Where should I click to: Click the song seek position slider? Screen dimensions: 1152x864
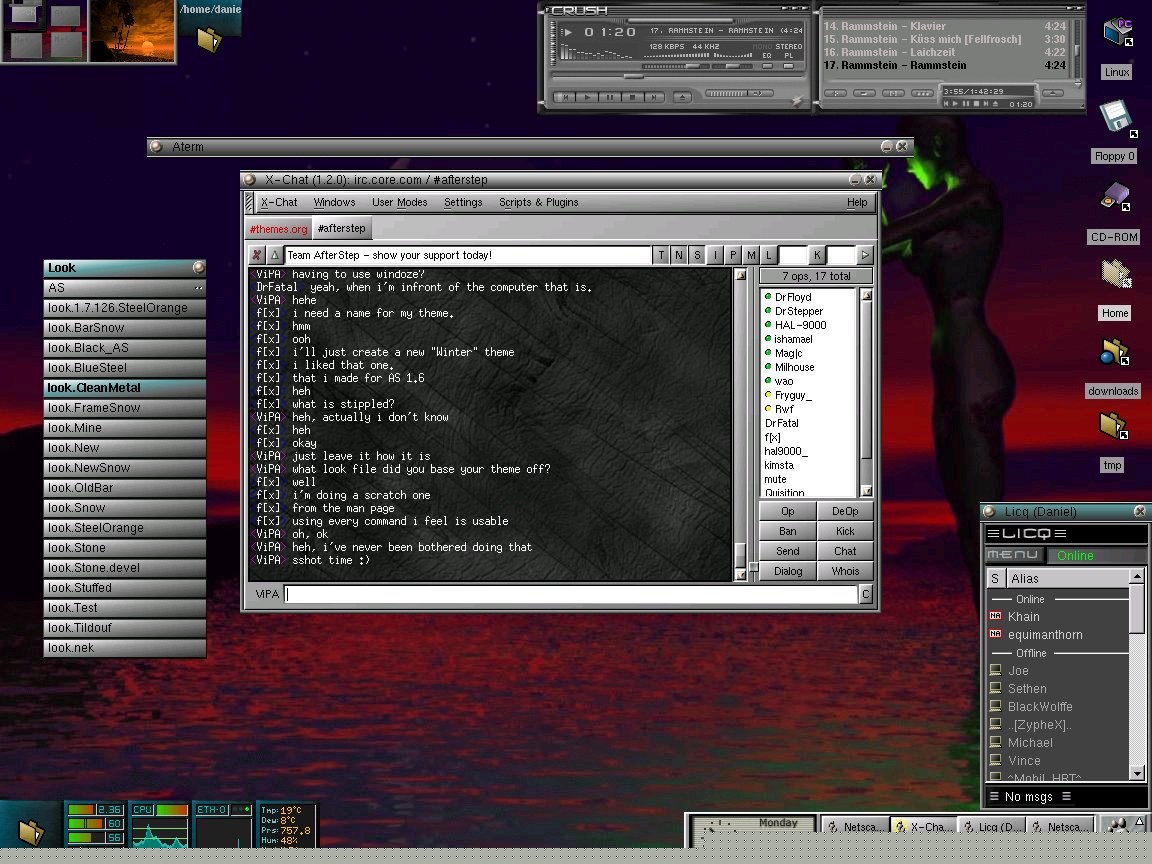[633, 76]
